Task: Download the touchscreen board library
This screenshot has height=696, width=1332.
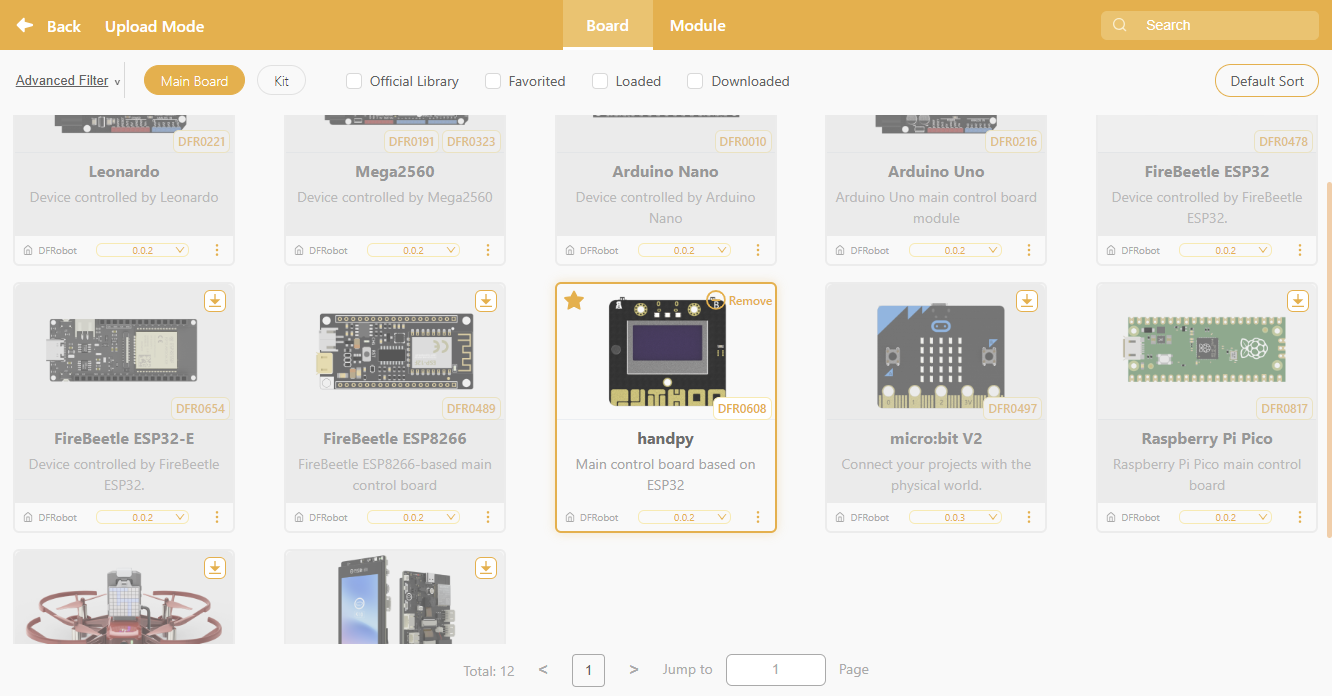Action: click(485, 567)
